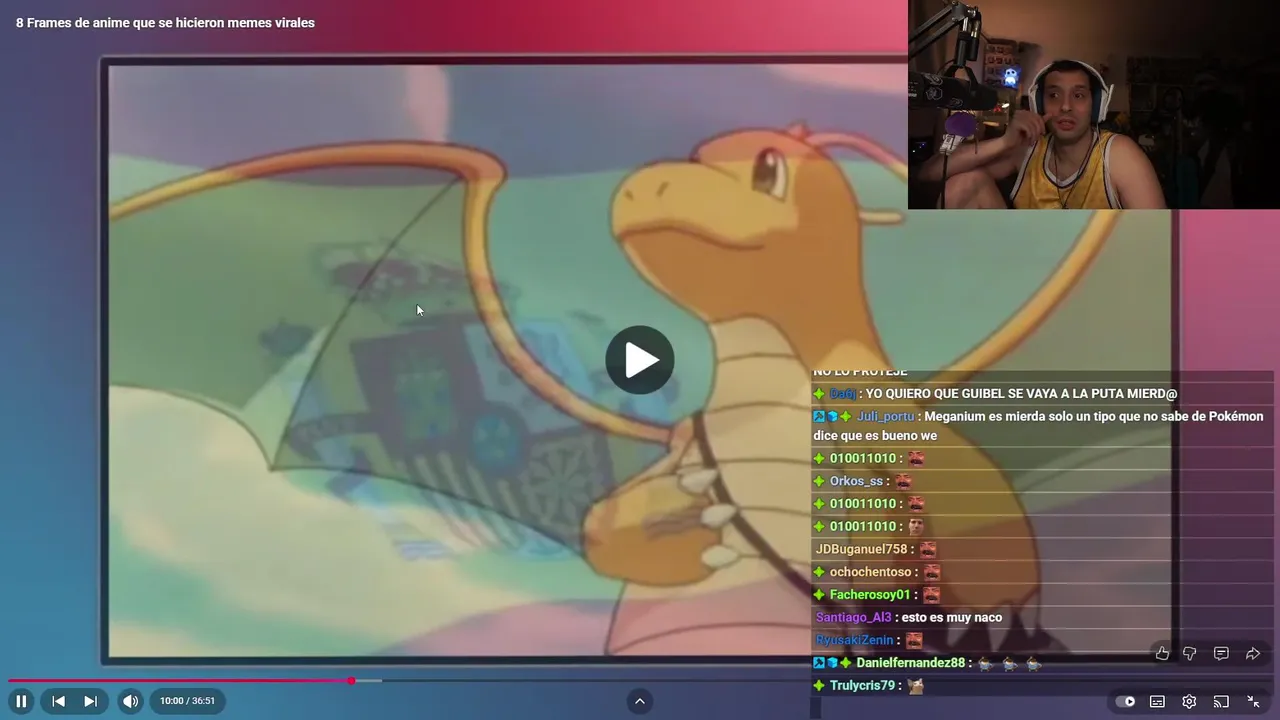The width and height of the screenshot is (1280, 720).
Task: Exit full screen mode
Action: pyautogui.click(x=1253, y=701)
